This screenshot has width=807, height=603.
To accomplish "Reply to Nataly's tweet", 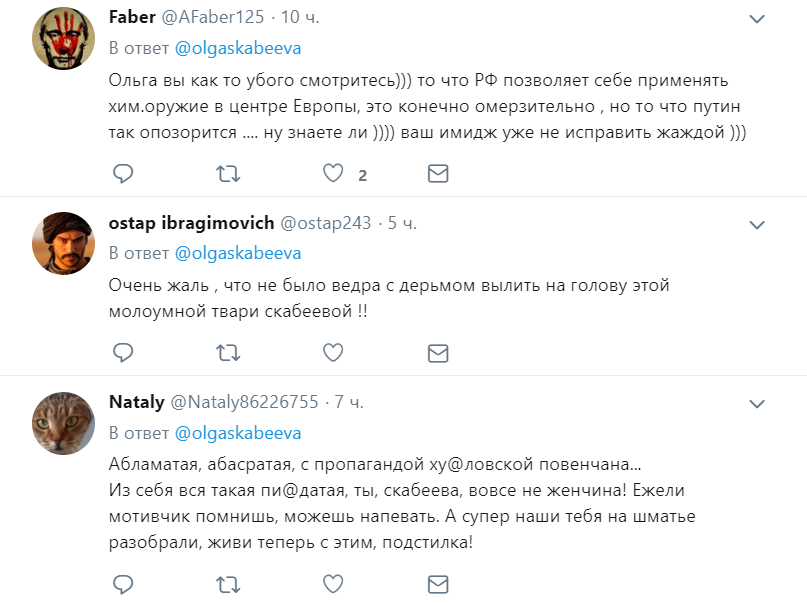I will point(122,582).
